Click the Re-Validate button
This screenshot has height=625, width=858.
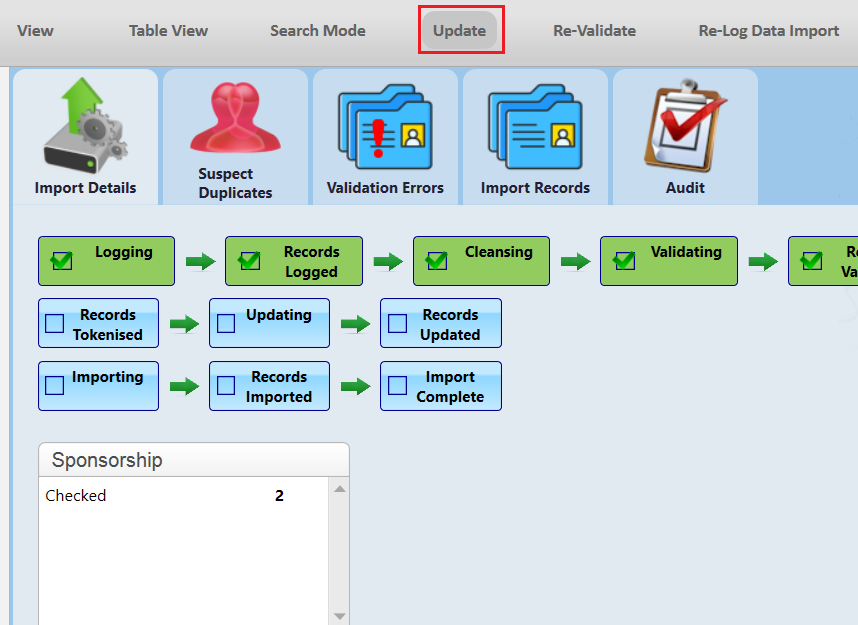(595, 31)
